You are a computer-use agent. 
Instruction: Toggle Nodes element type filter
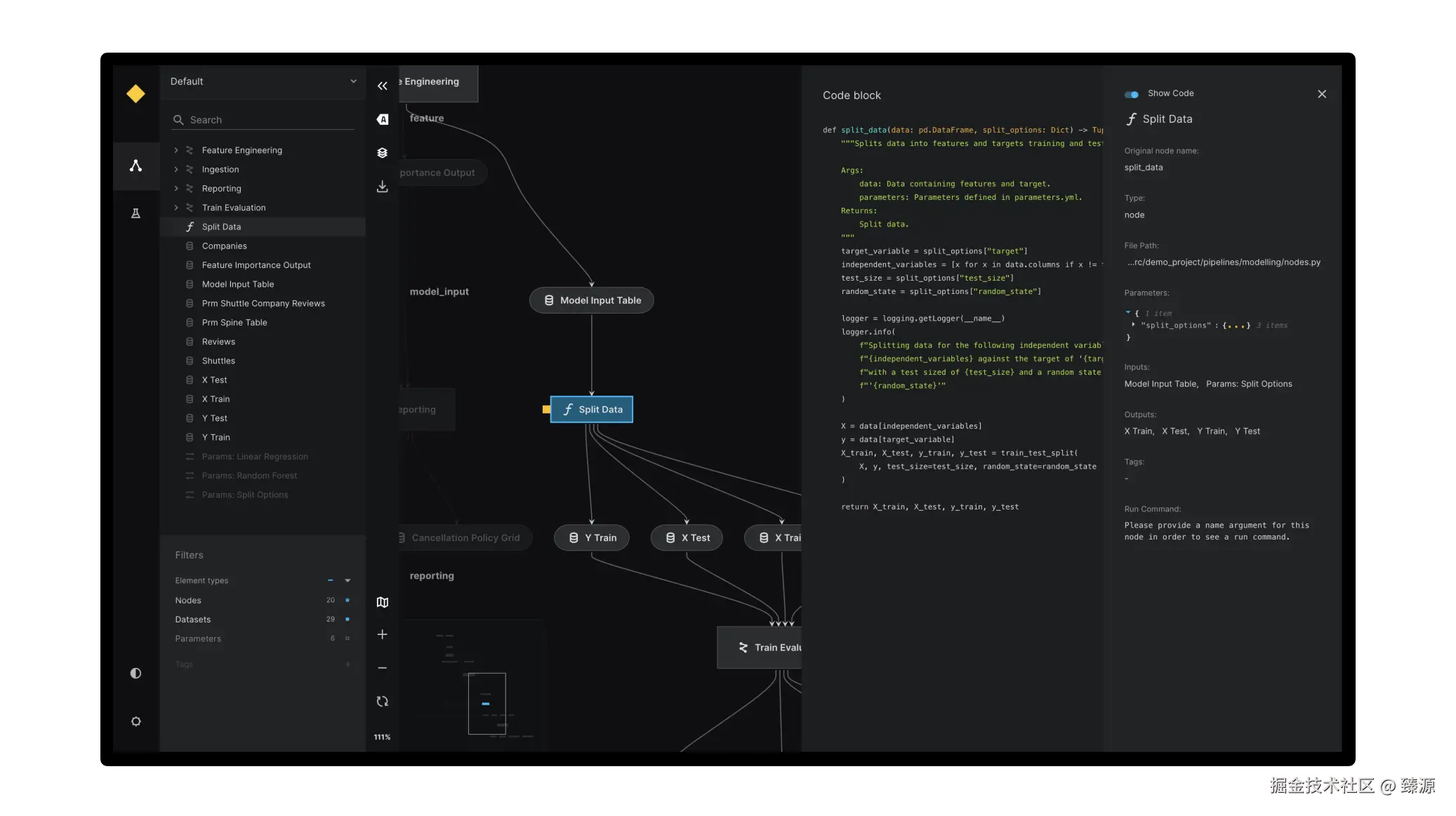point(347,601)
